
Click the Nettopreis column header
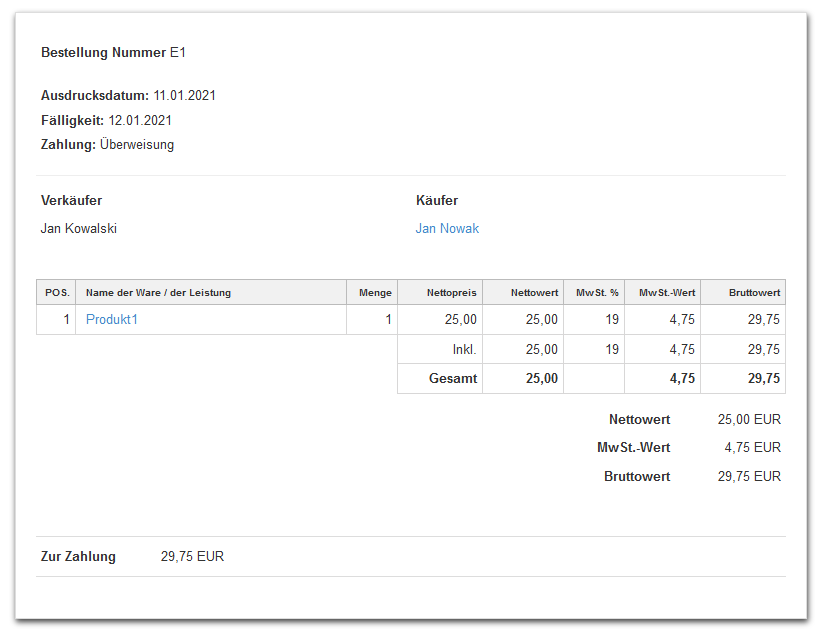[451, 293]
